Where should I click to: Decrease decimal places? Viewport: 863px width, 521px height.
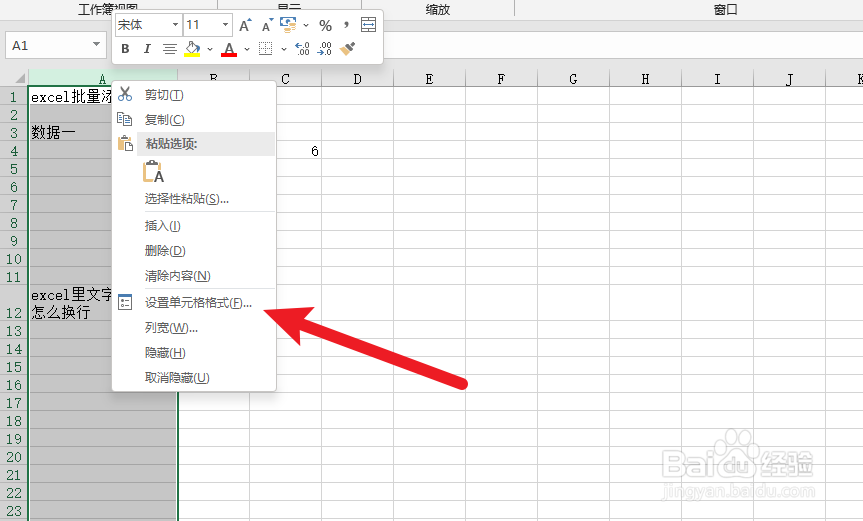click(325, 49)
